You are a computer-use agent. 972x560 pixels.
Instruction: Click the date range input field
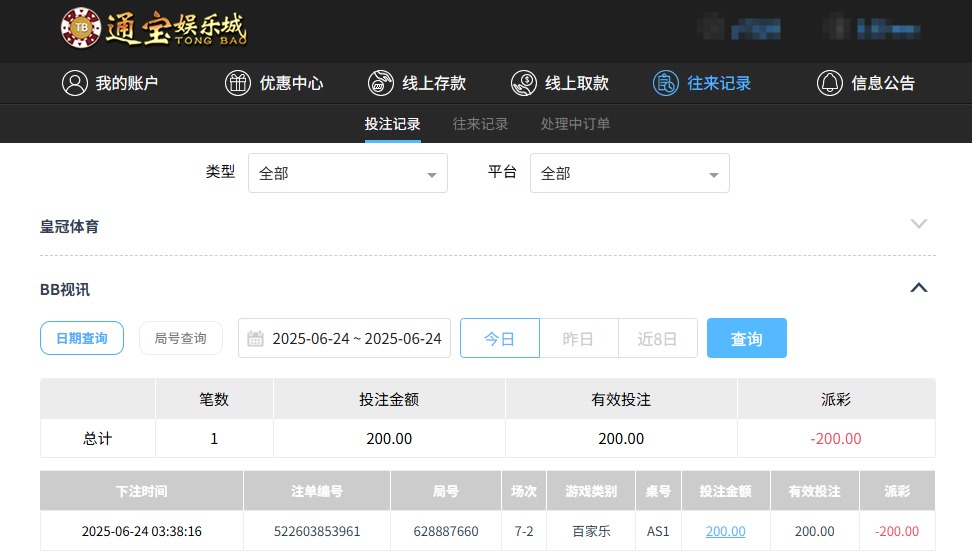pos(344,339)
